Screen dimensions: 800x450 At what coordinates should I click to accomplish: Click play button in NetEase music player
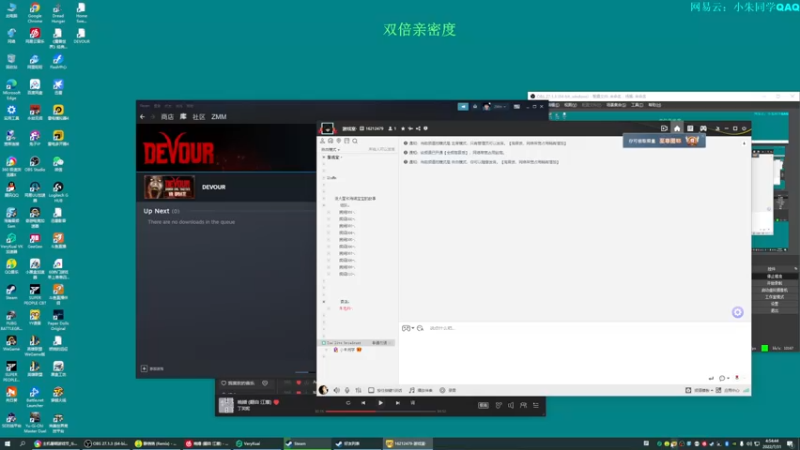click(380, 403)
